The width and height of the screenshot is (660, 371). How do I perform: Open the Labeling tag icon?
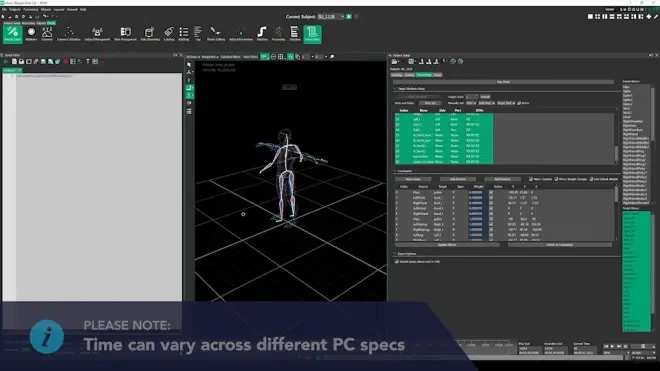[x=169, y=34]
